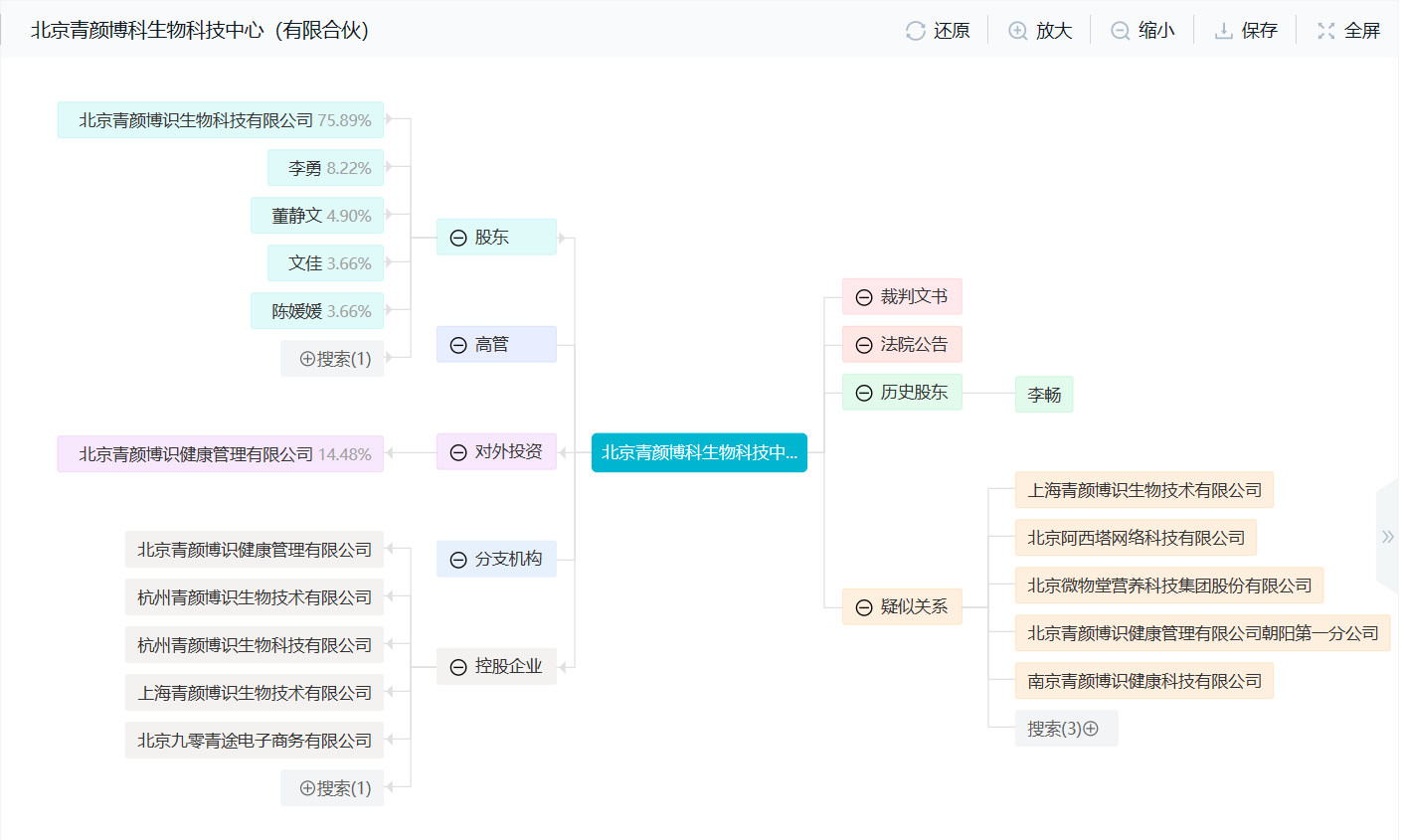
Task: Open the right-side double-chevron panel handle
Action: [1387, 537]
